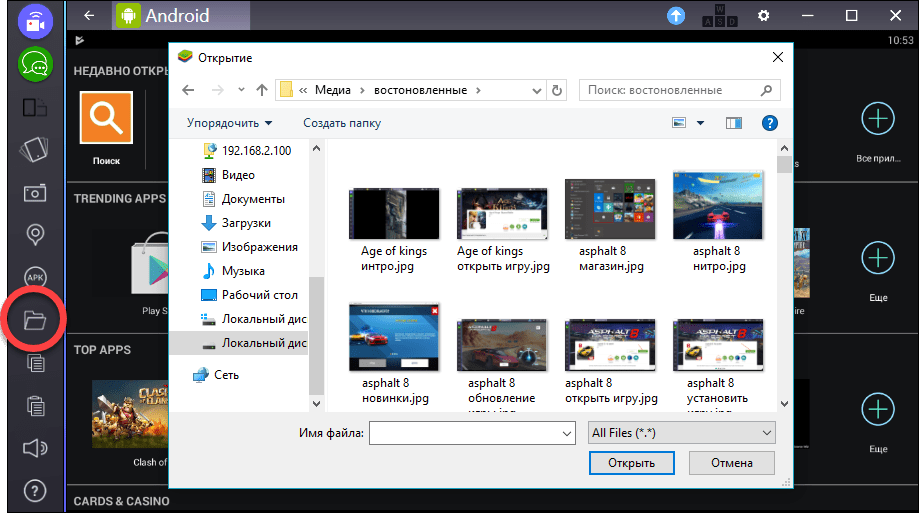Click Медиа in the breadcrumb path
Screen dimensions: 919x513
333,90
